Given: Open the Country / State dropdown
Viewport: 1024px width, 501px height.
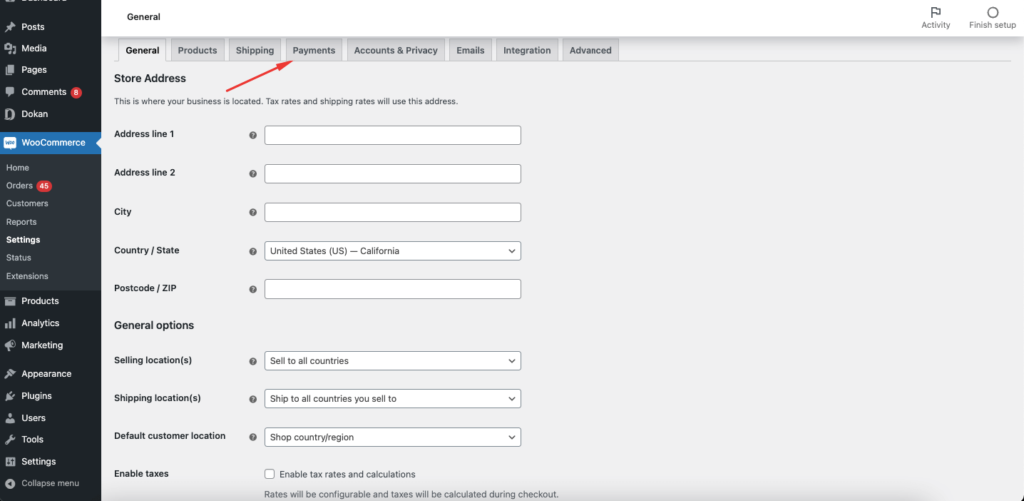Looking at the screenshot, I should click(392, 251).
